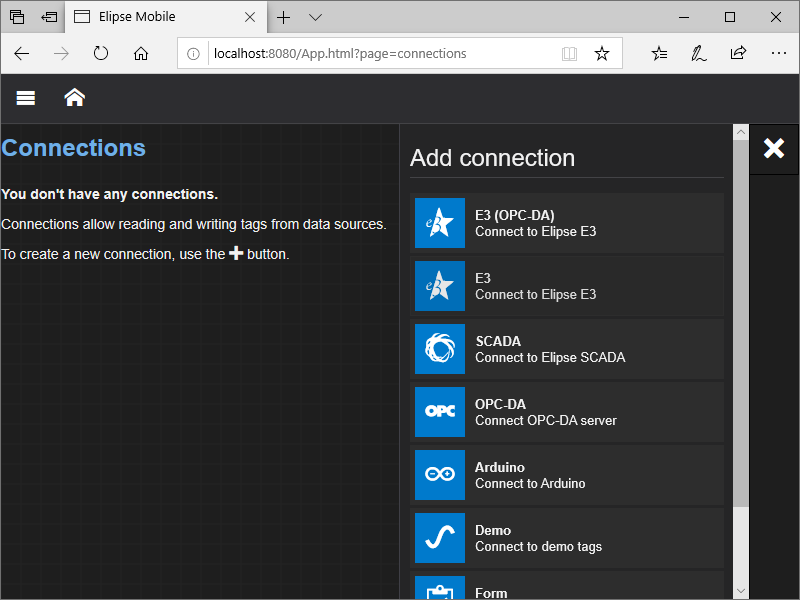
Task: Open the browser tab list chevron
Action: pyautogui.click(x=315, y=17)
